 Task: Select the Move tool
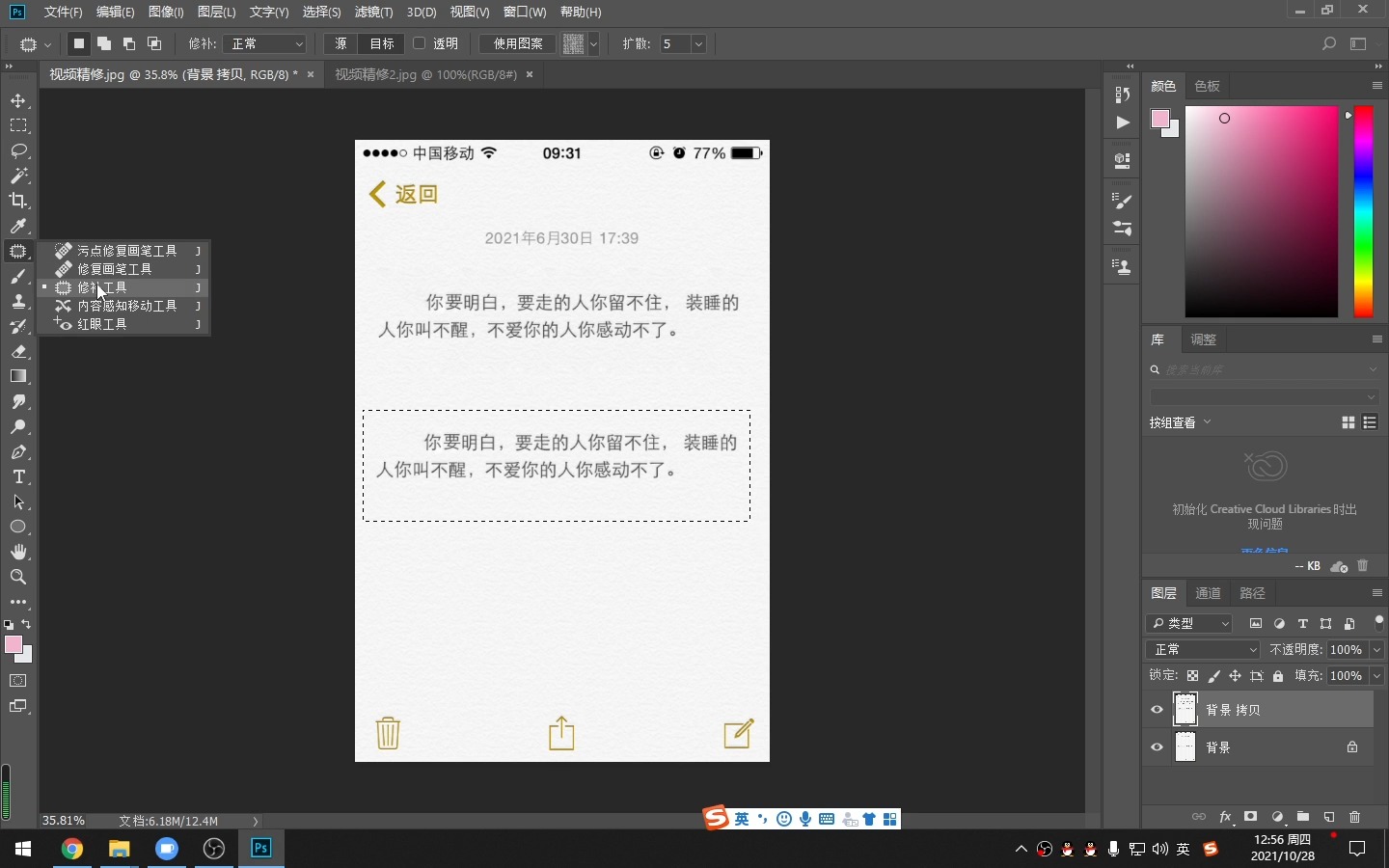pos(18,101)
